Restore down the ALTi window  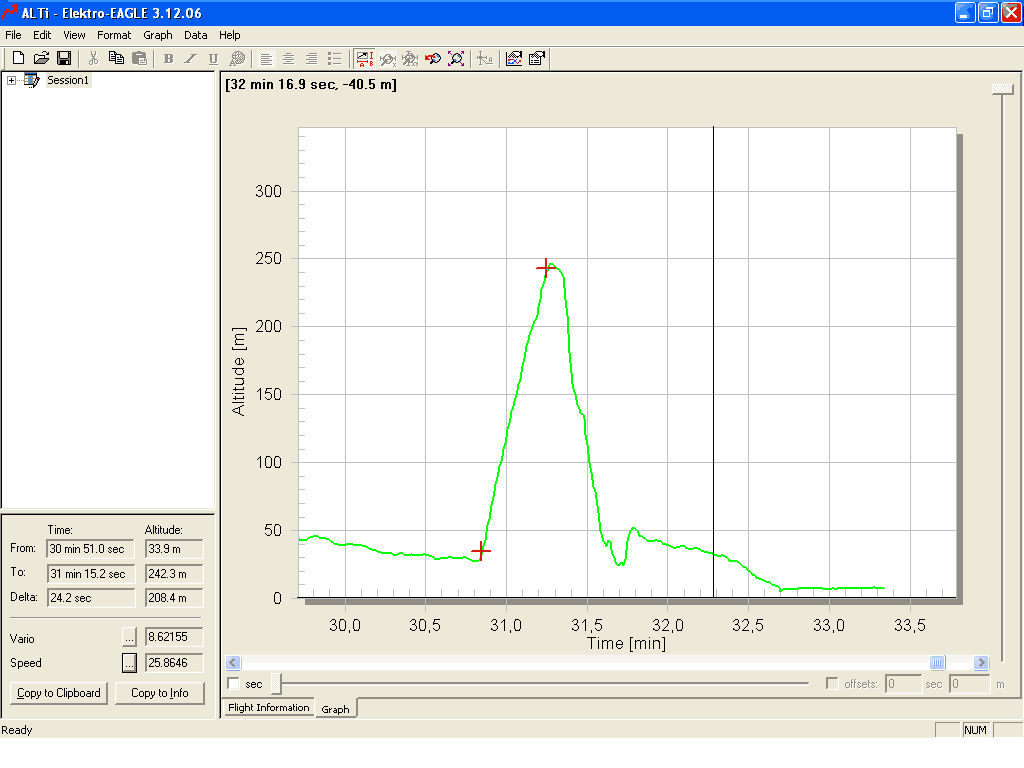coord(987,12)
